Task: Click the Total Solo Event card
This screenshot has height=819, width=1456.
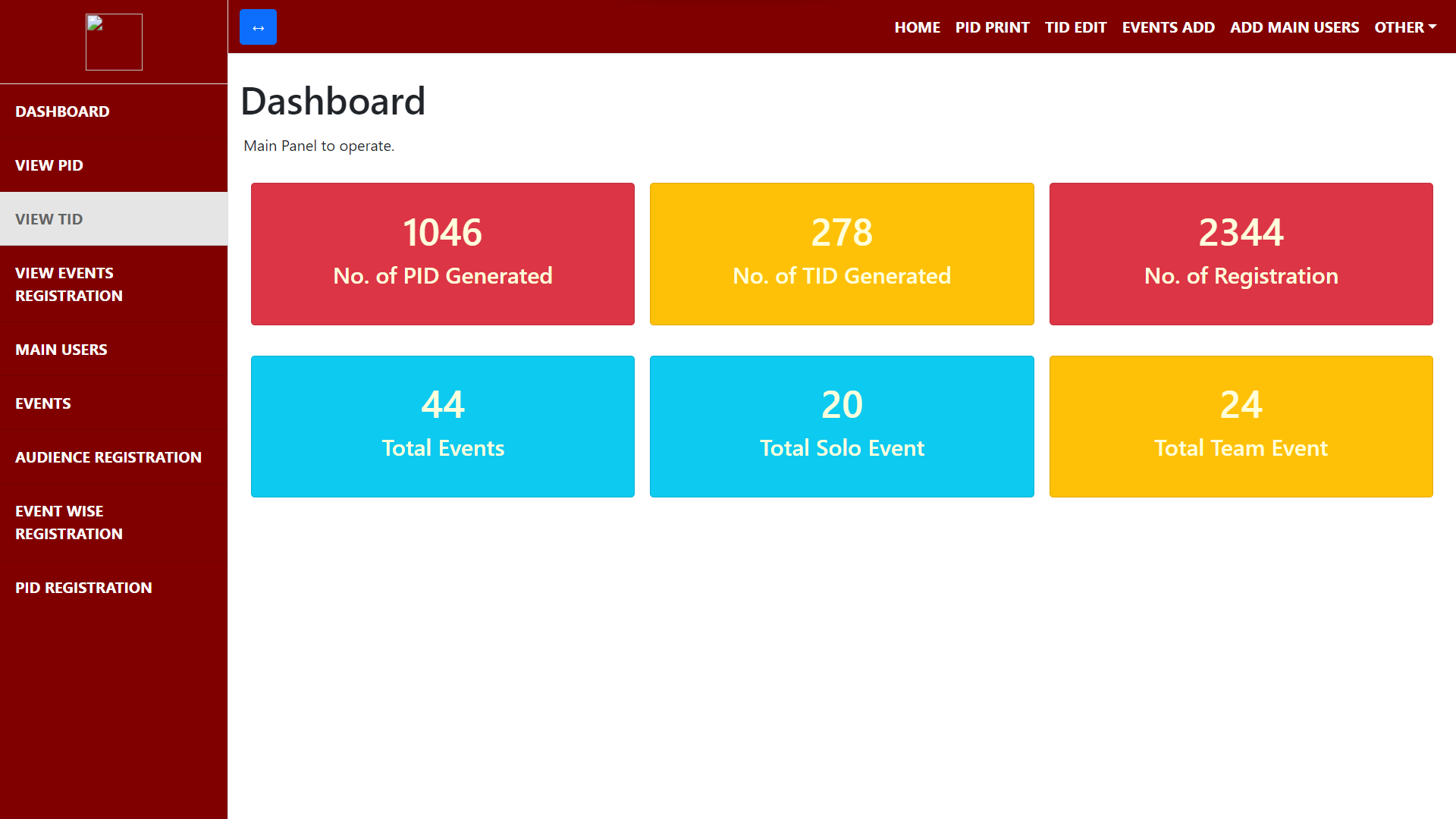Action: pyautogui.click(x=842, y=426)
